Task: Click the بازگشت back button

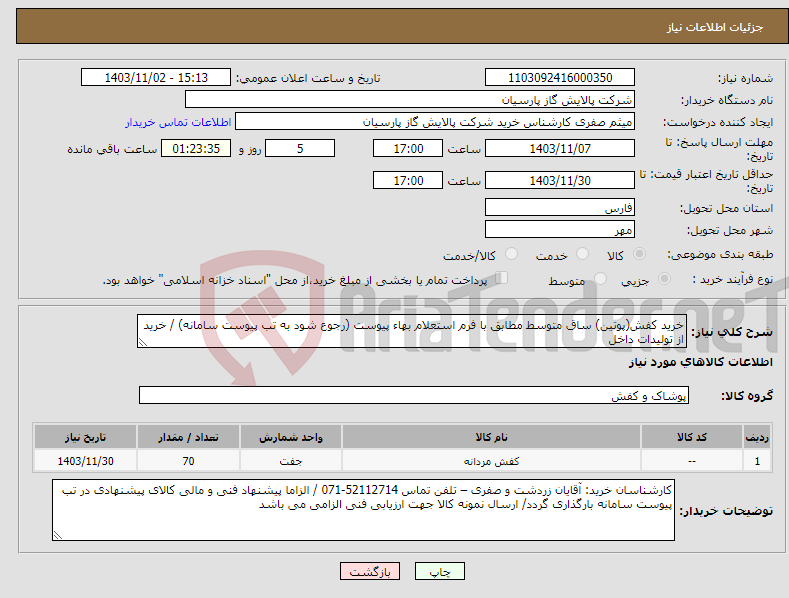Action: pyautogui.click(x=370, y=571)
